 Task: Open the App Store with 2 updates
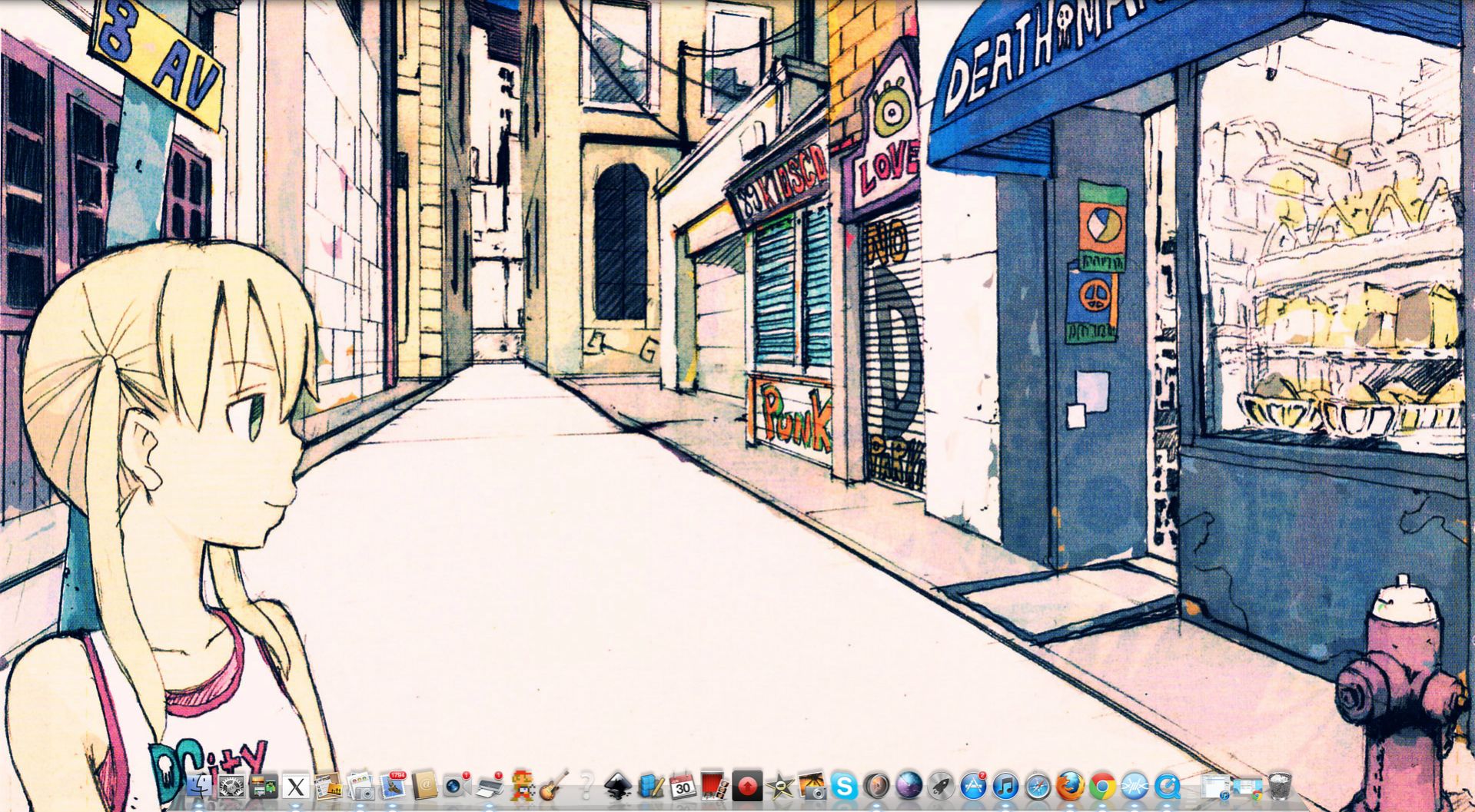pyautogui.click(x=973, y=786)
